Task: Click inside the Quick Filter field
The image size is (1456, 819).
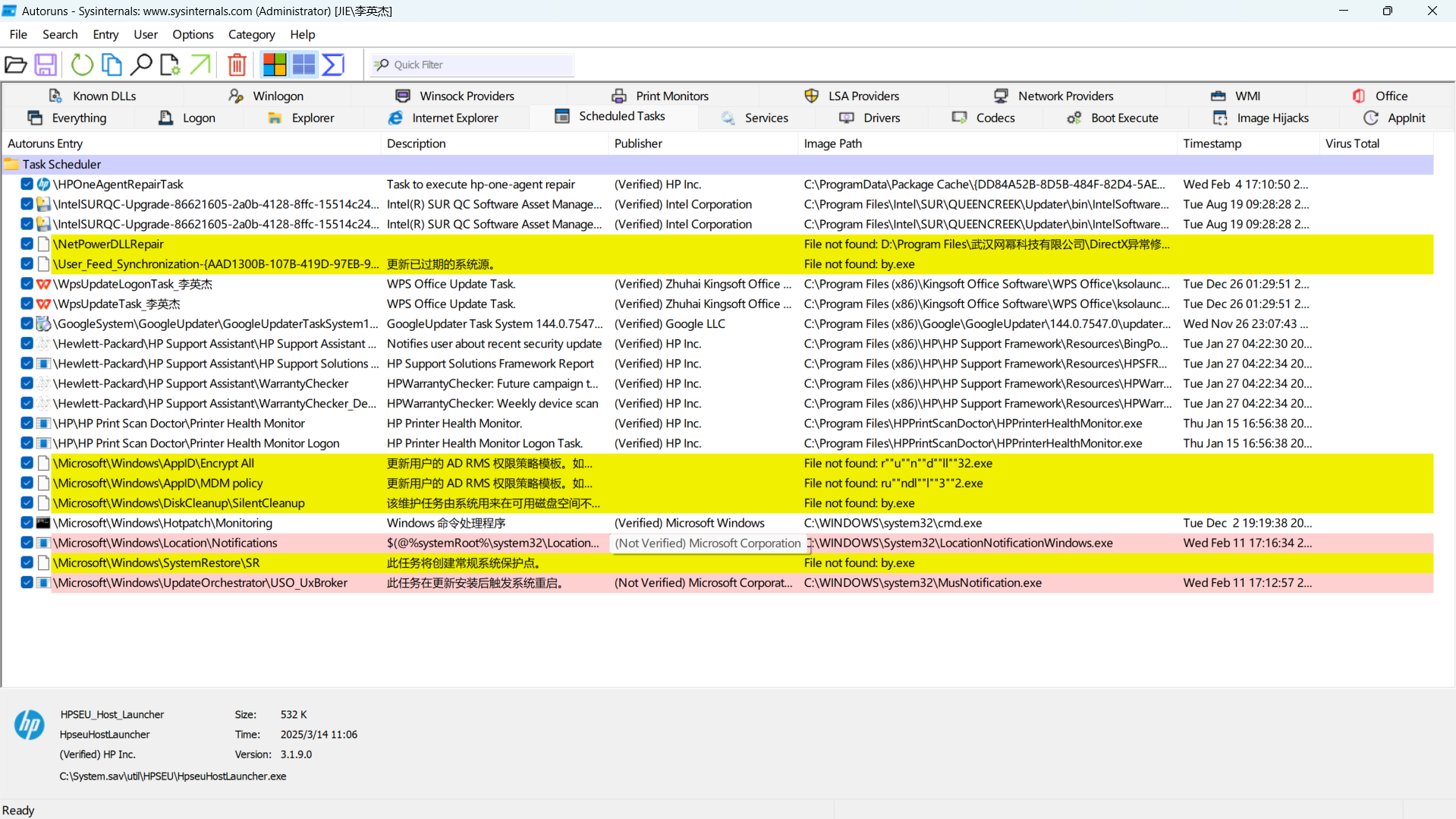Action: (x=472, y=65)
